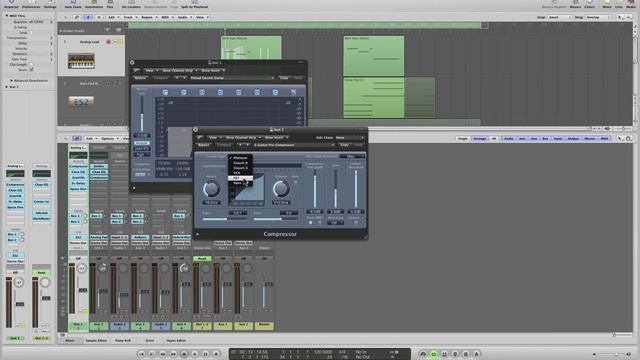Switch to the Sample Editor tab
This screenshot has height=360, width=640.
tap(96, 340)
